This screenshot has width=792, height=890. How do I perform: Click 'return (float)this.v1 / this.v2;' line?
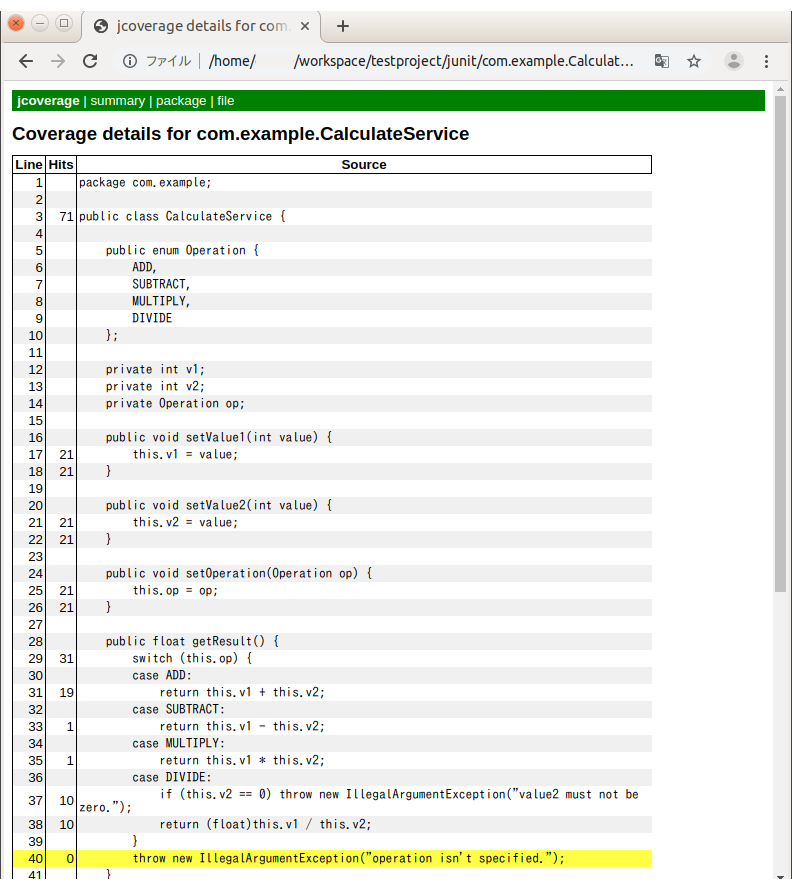pyautogui.click(x=265, y=825)
